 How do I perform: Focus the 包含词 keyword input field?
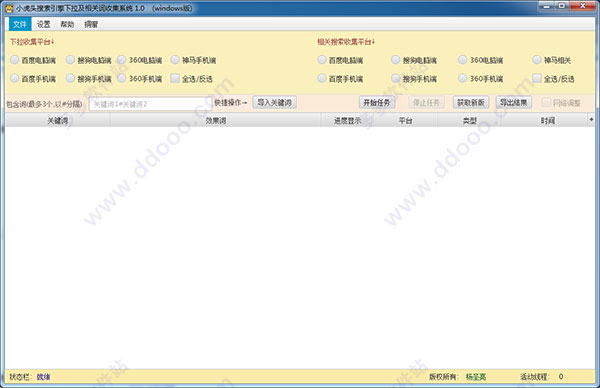(150, 104)
